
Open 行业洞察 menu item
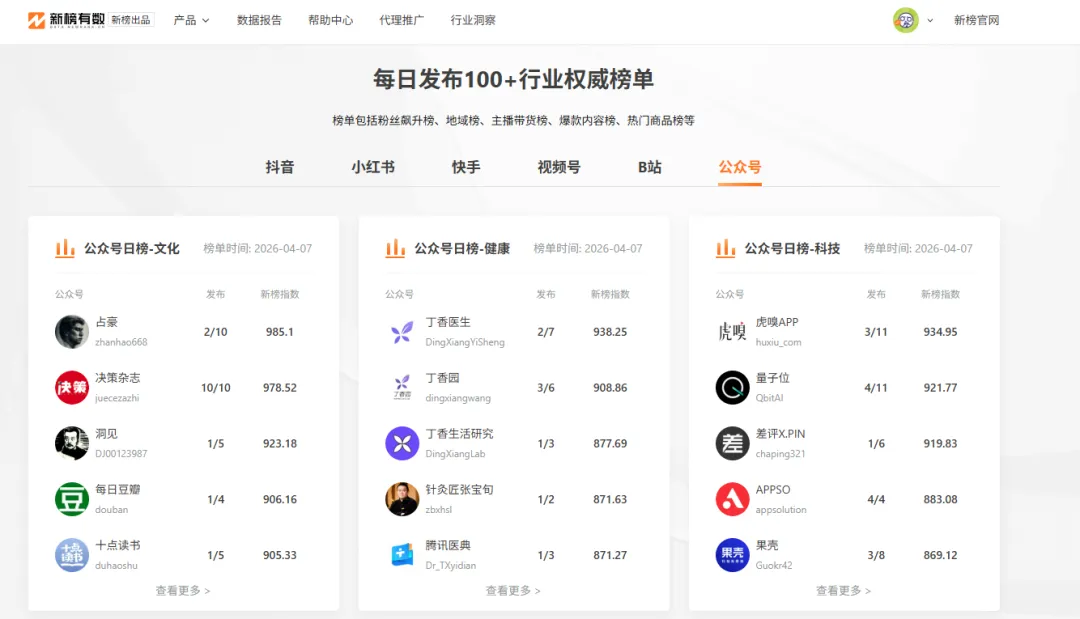473,20
